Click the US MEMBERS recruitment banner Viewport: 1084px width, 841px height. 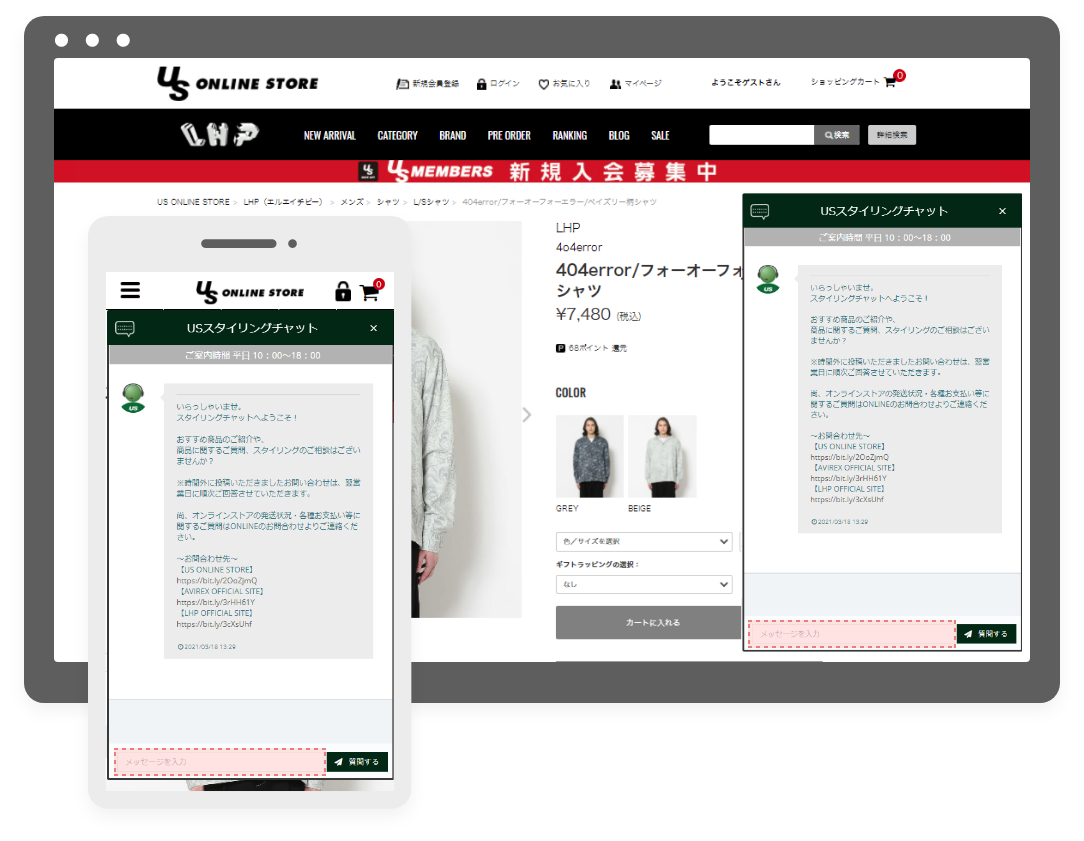pos(541,171)
